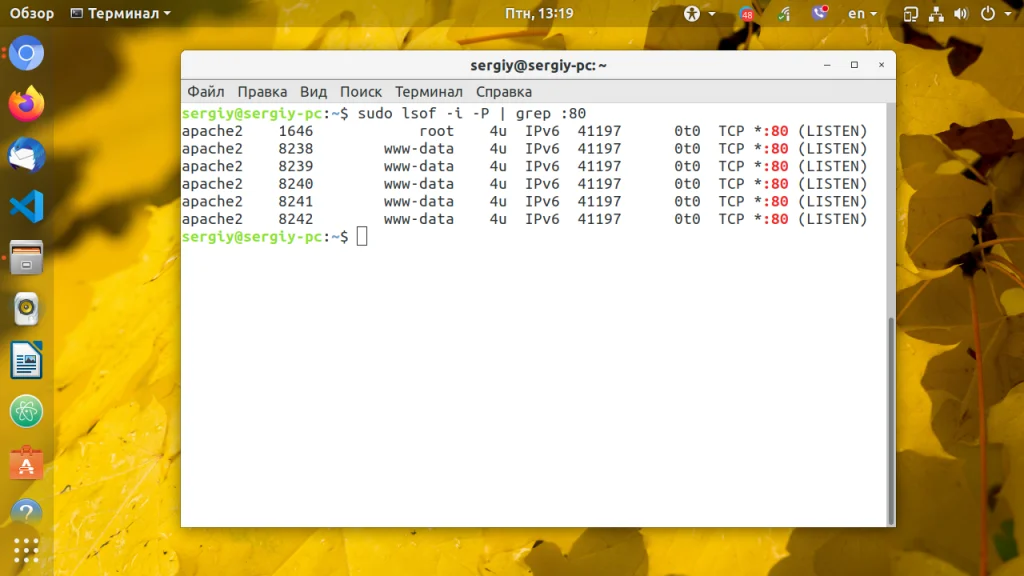Open Atom editor from the dock

pos(26,411)
